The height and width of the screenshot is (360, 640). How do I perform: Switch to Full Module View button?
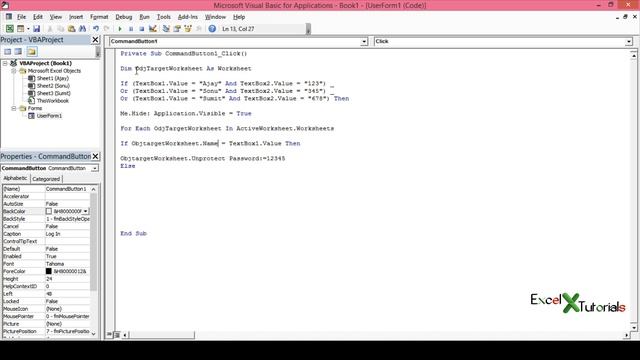[x=117, y=335]
